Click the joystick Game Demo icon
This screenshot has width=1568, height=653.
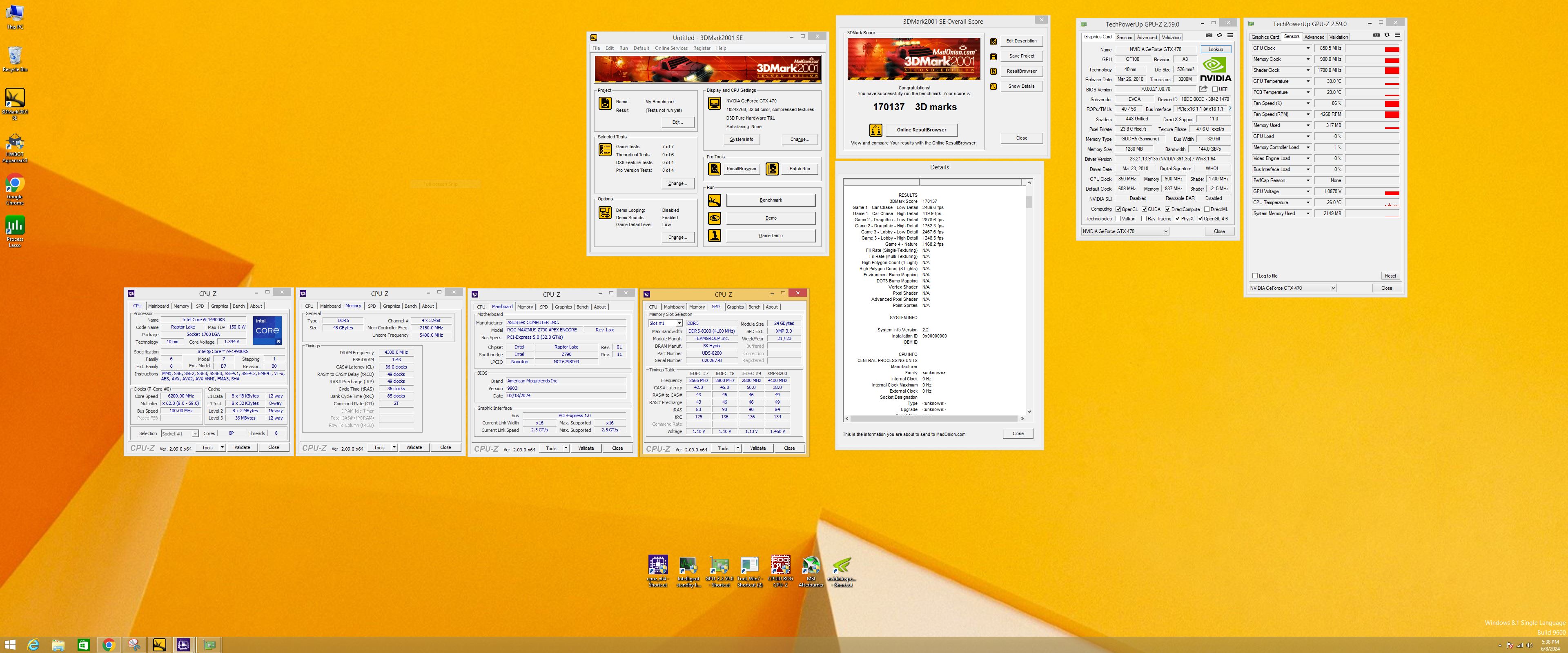[715, 235]
